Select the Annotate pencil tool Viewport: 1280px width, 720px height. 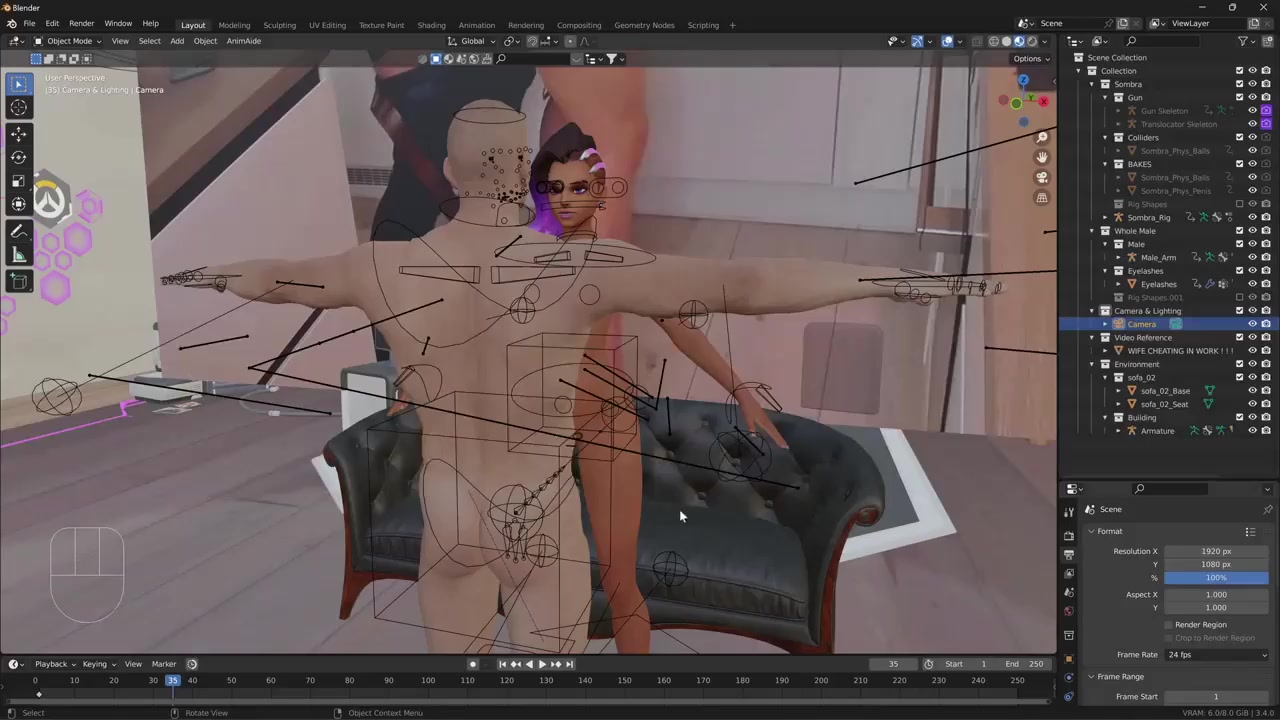(x=18, y=231)
